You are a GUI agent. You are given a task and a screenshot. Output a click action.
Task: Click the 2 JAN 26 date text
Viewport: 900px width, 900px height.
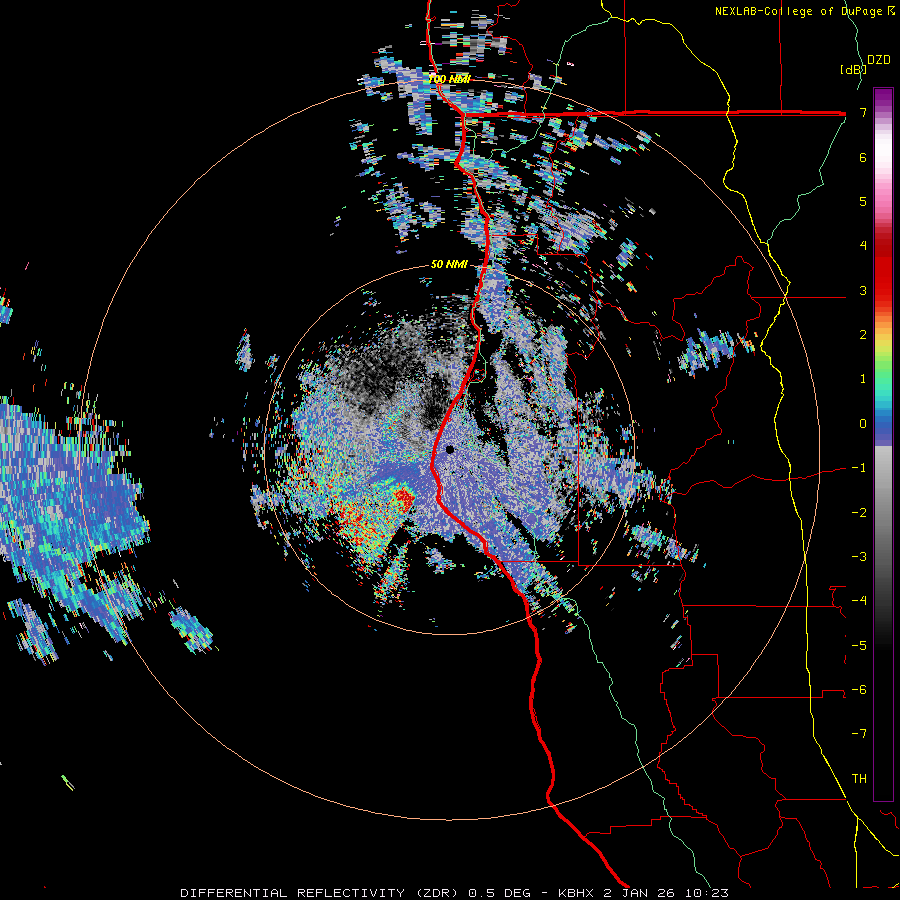pos(639,893)
